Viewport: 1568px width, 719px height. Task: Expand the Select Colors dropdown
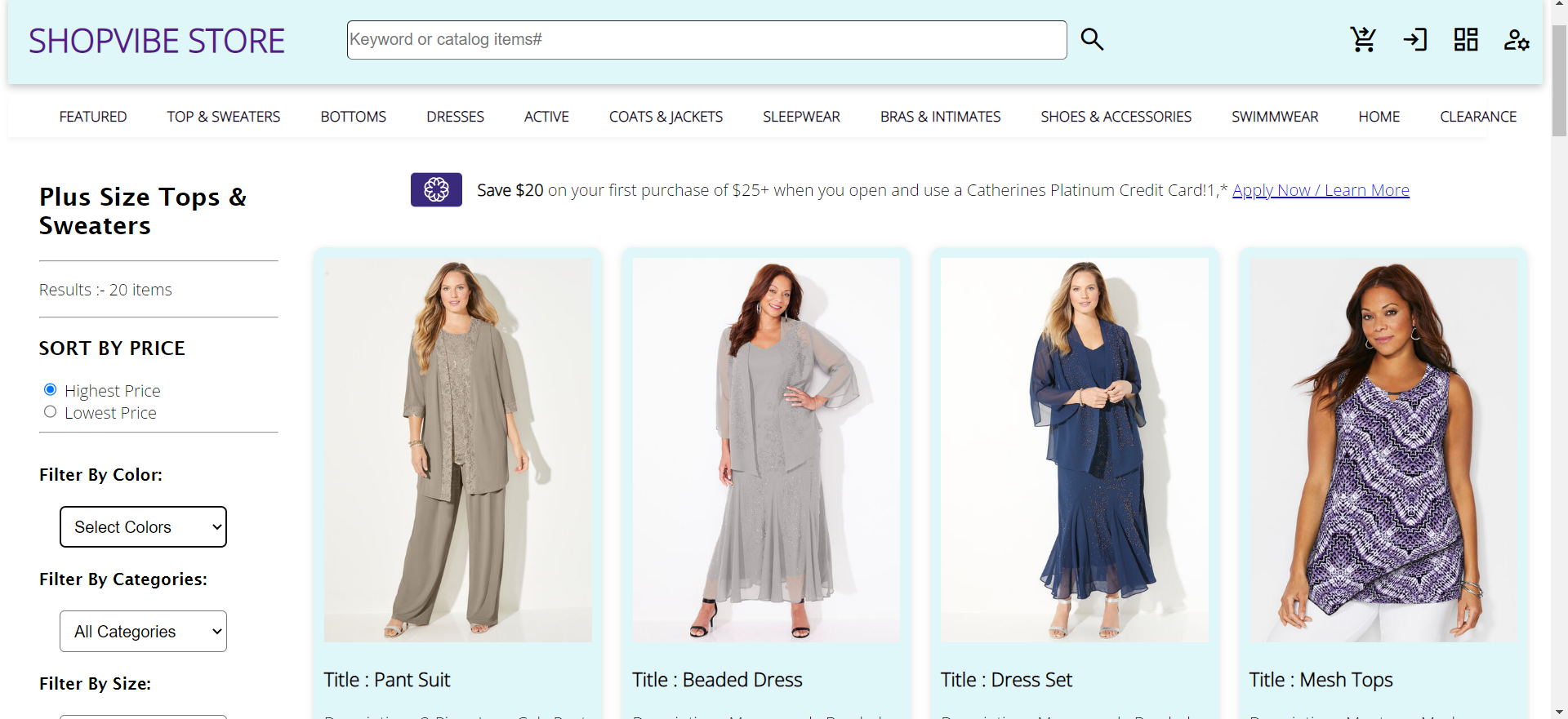[143, 527]
